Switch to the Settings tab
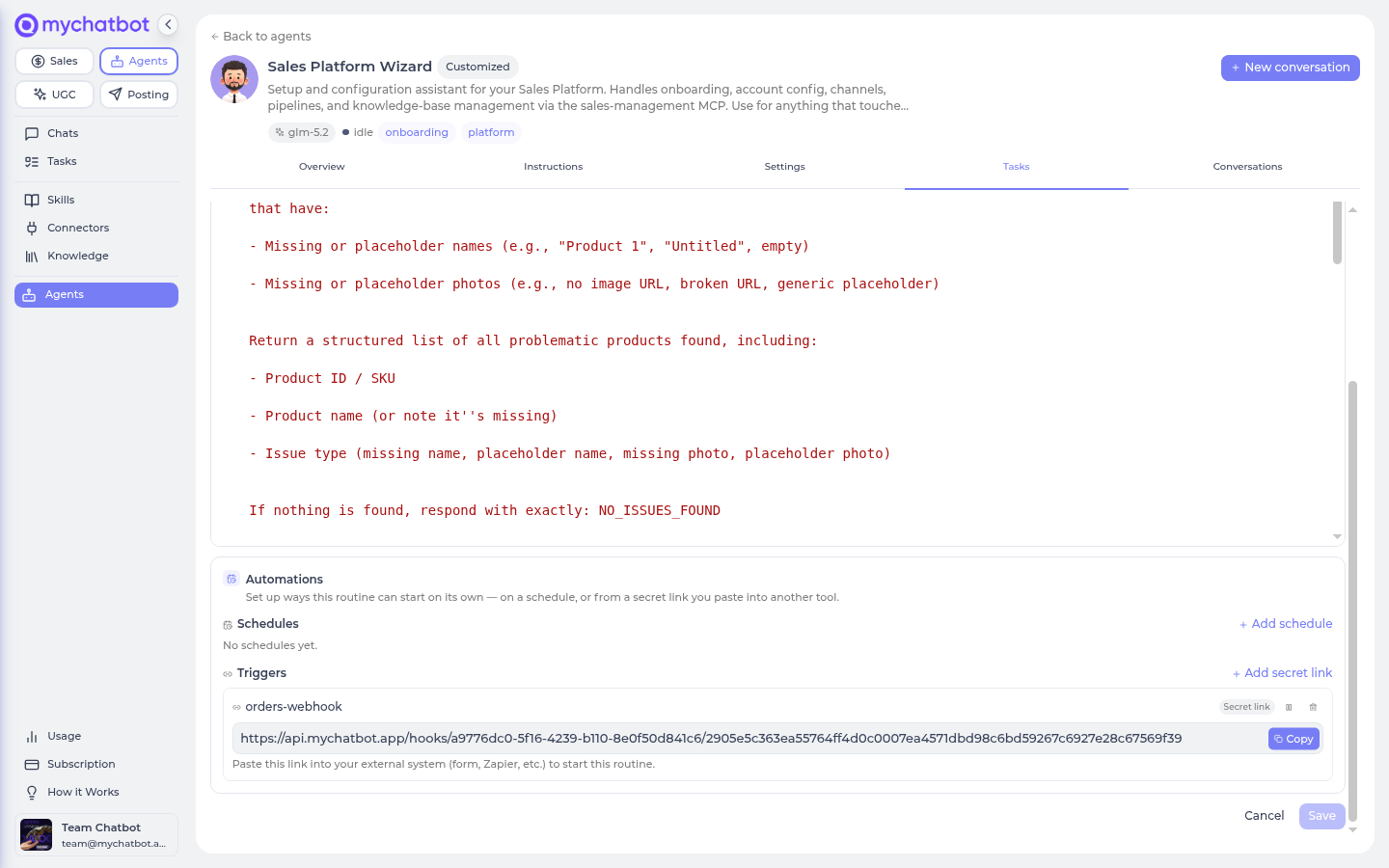 (785, 167)
